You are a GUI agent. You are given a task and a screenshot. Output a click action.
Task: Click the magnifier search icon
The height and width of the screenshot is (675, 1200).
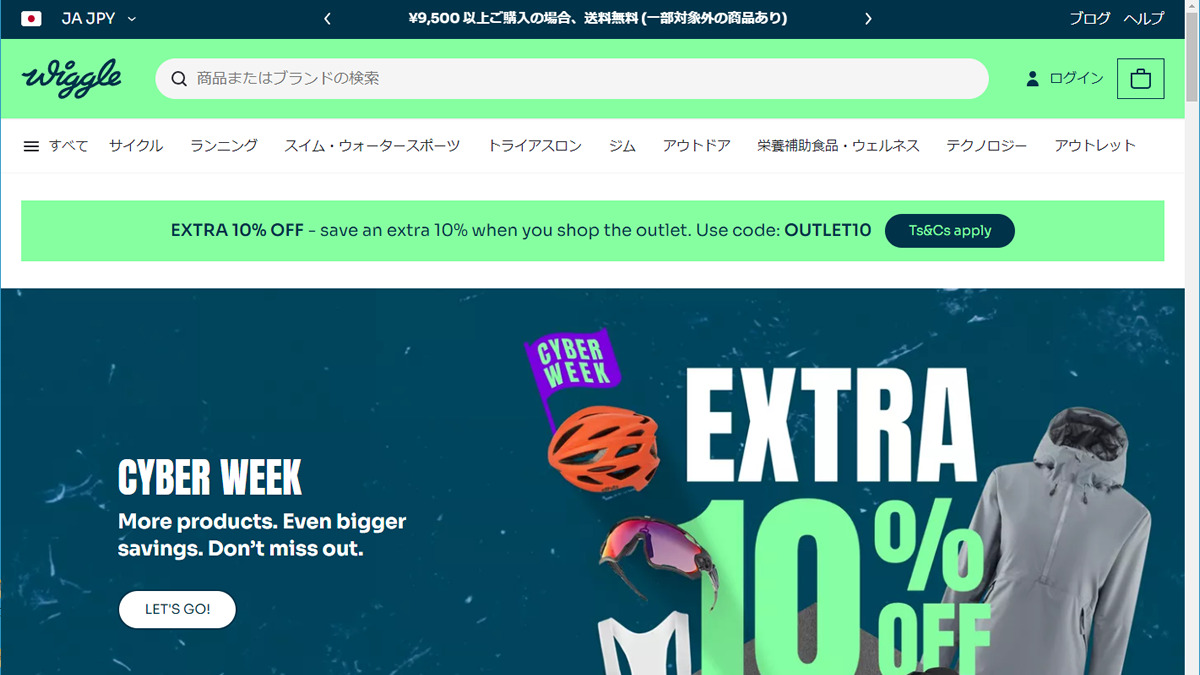[x=179, y=79]
